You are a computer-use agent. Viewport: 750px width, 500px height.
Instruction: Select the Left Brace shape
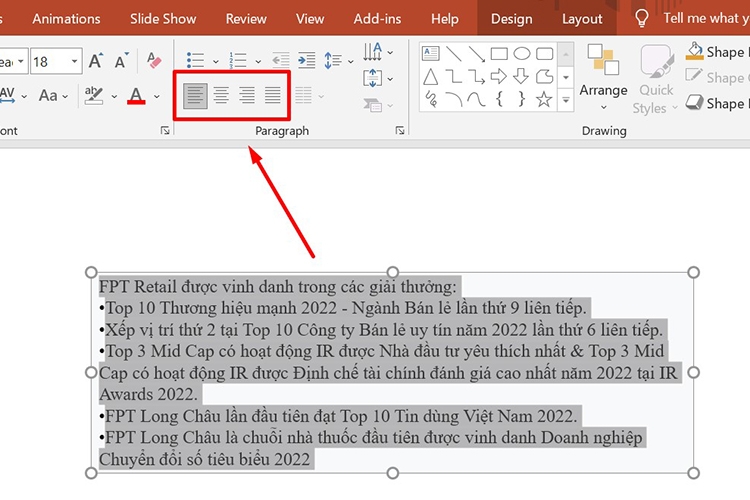point(499,99)
